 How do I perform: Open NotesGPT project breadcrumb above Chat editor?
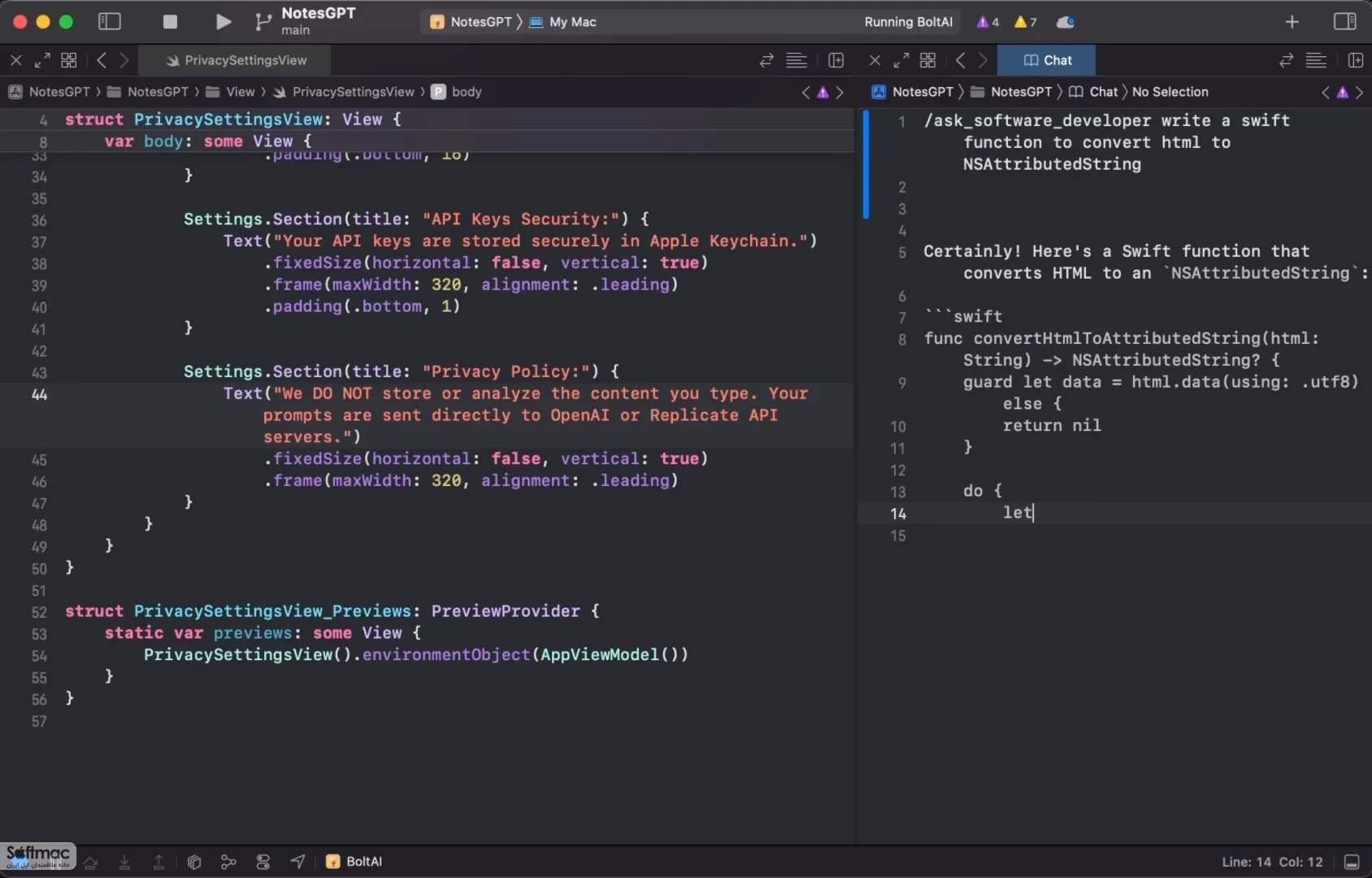tap(913, 92)
